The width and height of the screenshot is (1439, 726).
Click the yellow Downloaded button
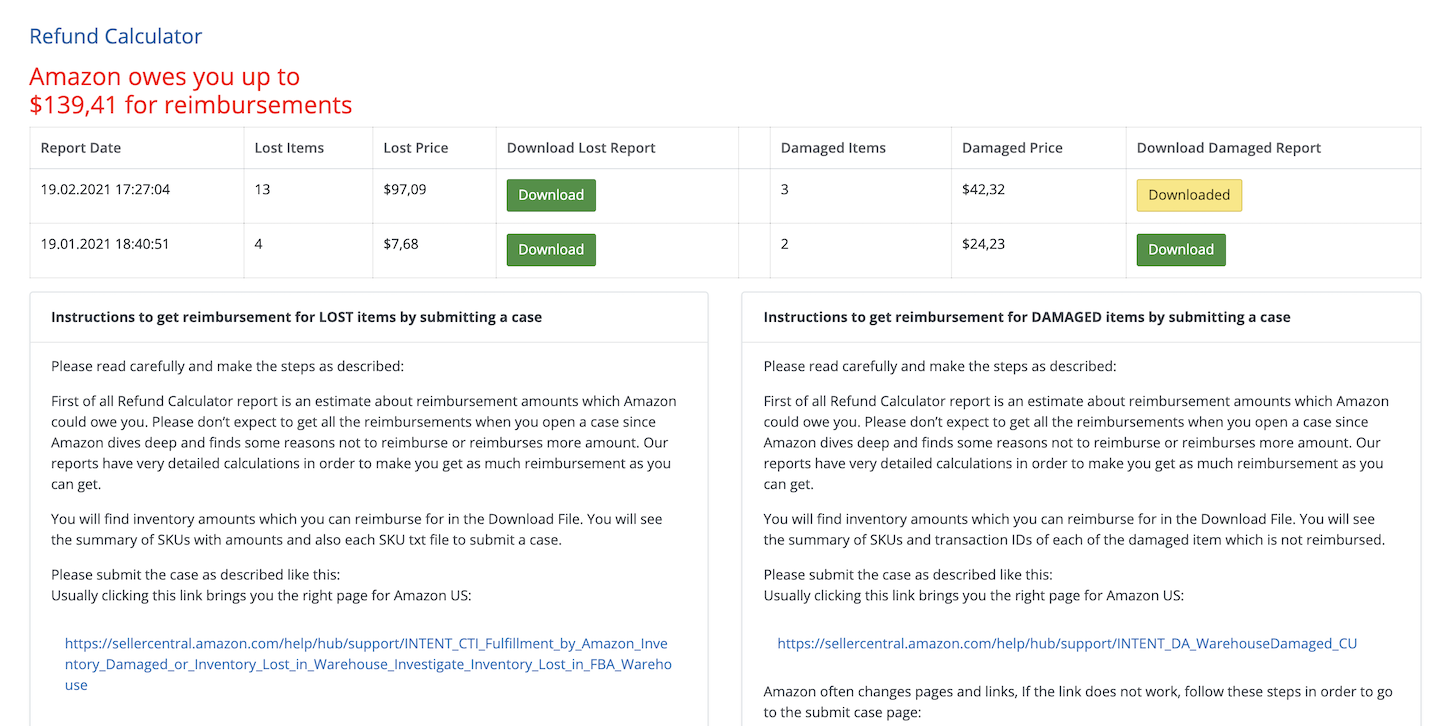point(1189,195)
